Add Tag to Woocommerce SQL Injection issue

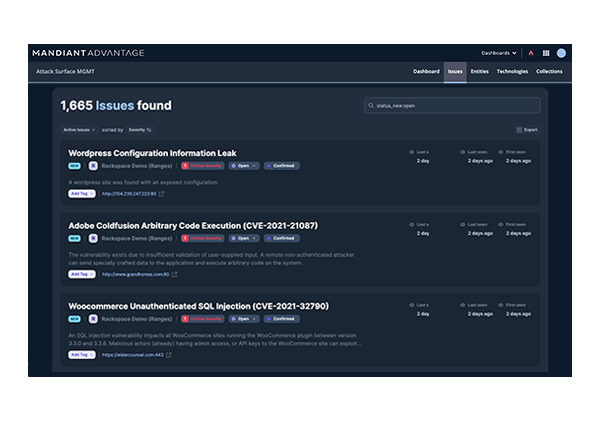(x=82, y=354)
